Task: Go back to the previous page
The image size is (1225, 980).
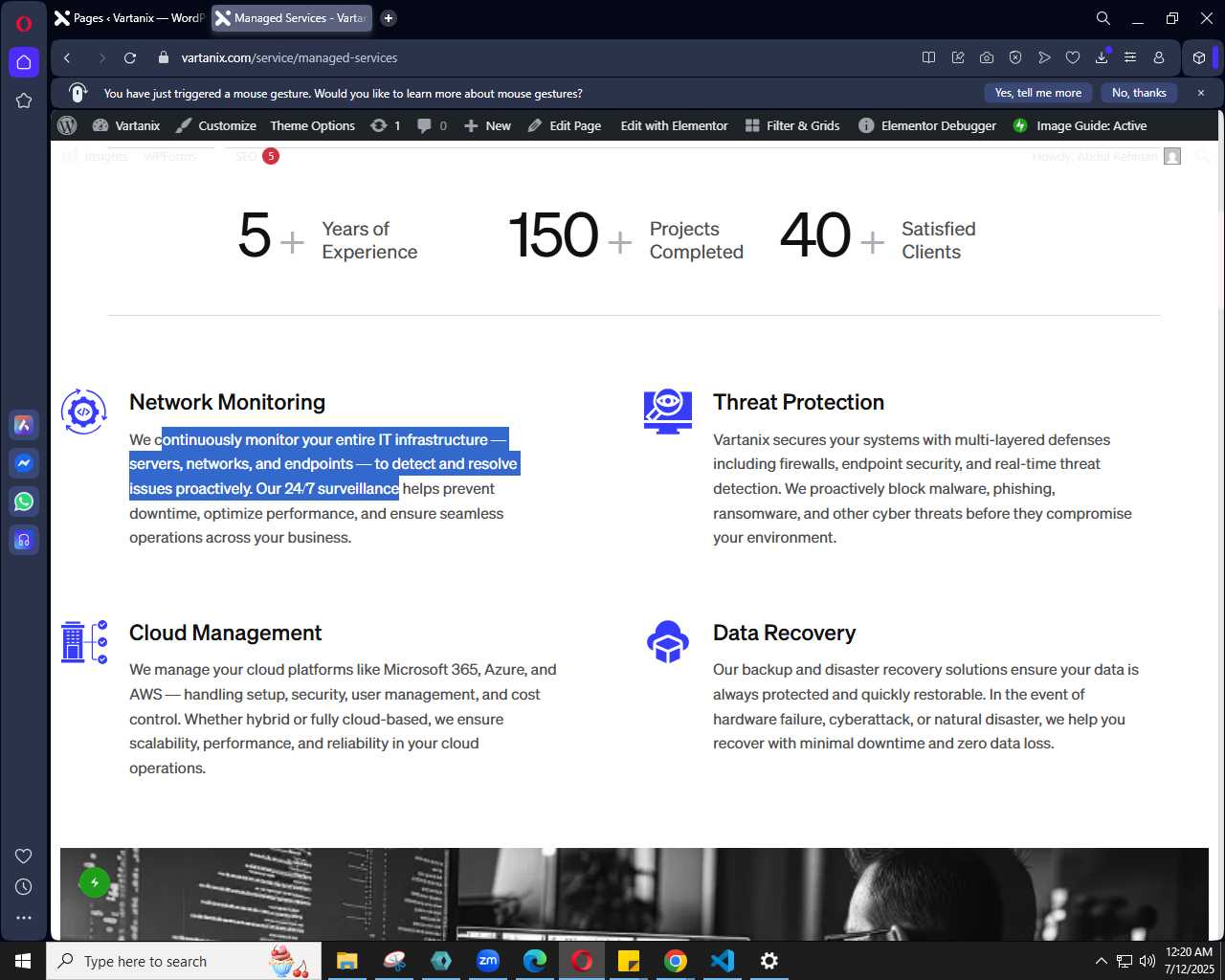Action: tap(67, 57)
